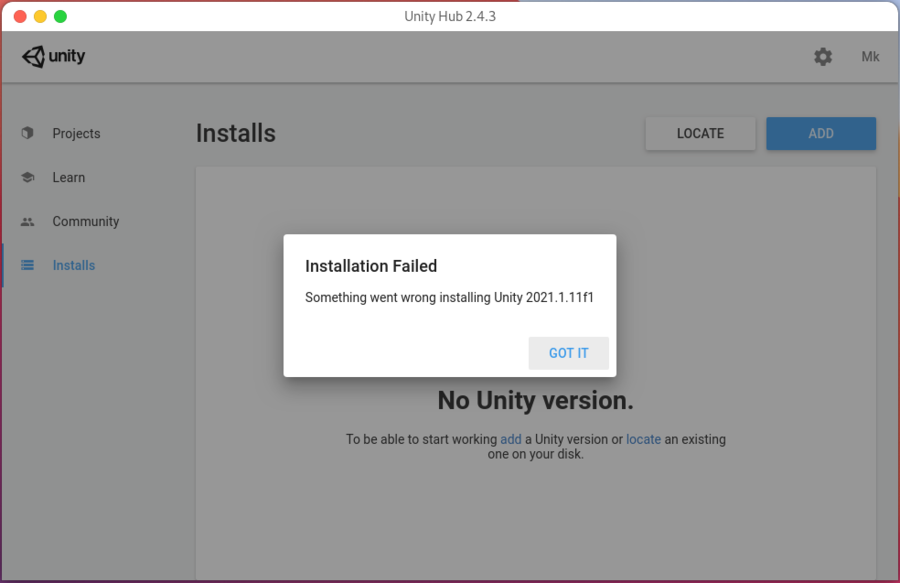Viewport: 900px width, 583px height.
Task: Click the Installs list icon
Action: [x=28, y=265]
